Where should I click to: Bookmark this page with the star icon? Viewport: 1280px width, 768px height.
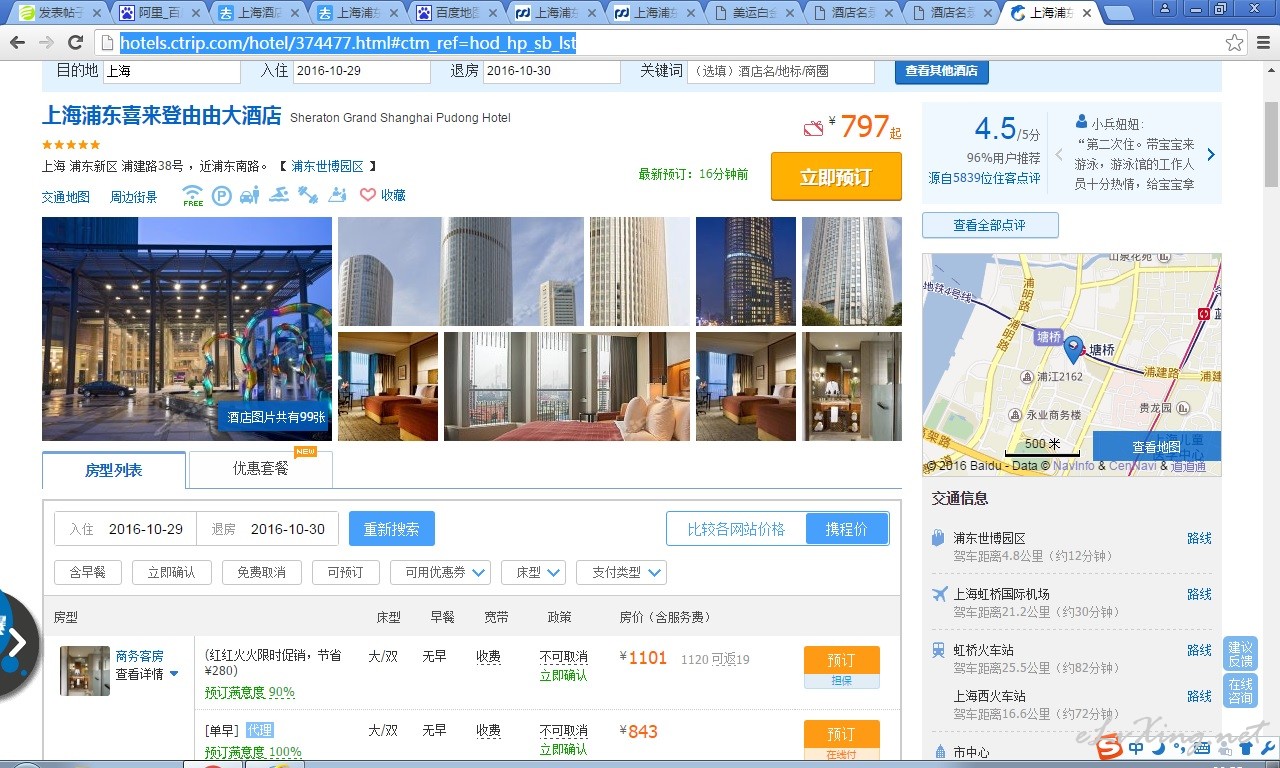pos(1235,43)
